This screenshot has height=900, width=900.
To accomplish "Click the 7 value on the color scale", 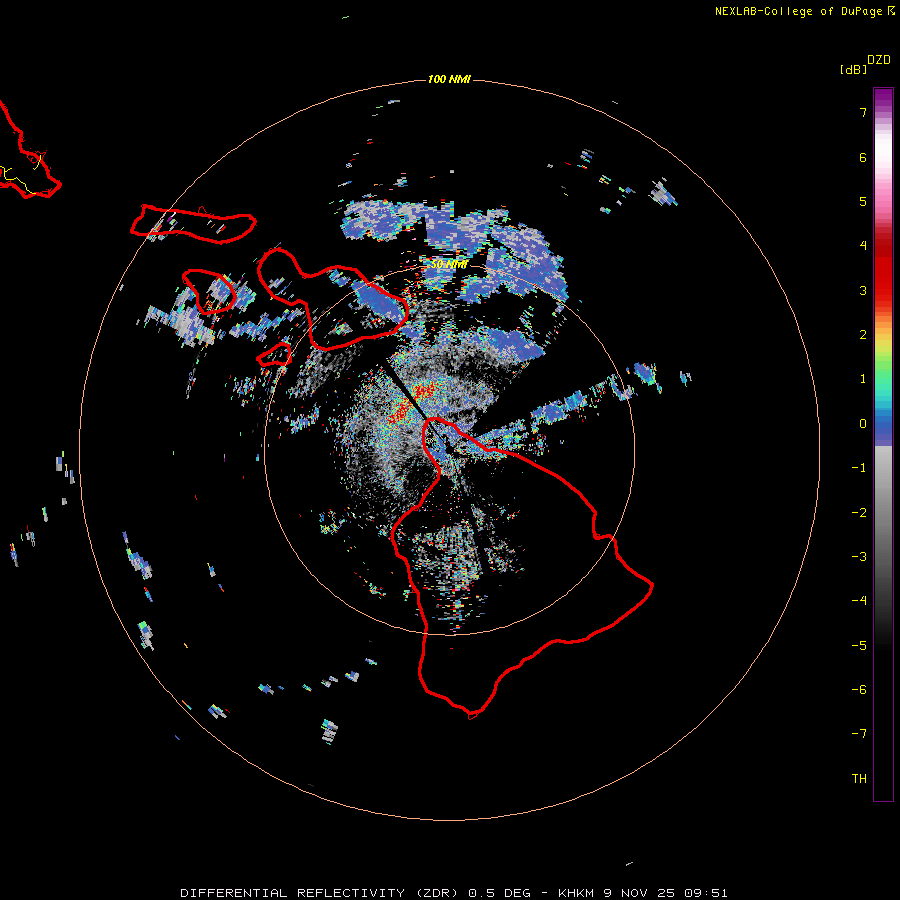I will (863, 112).
